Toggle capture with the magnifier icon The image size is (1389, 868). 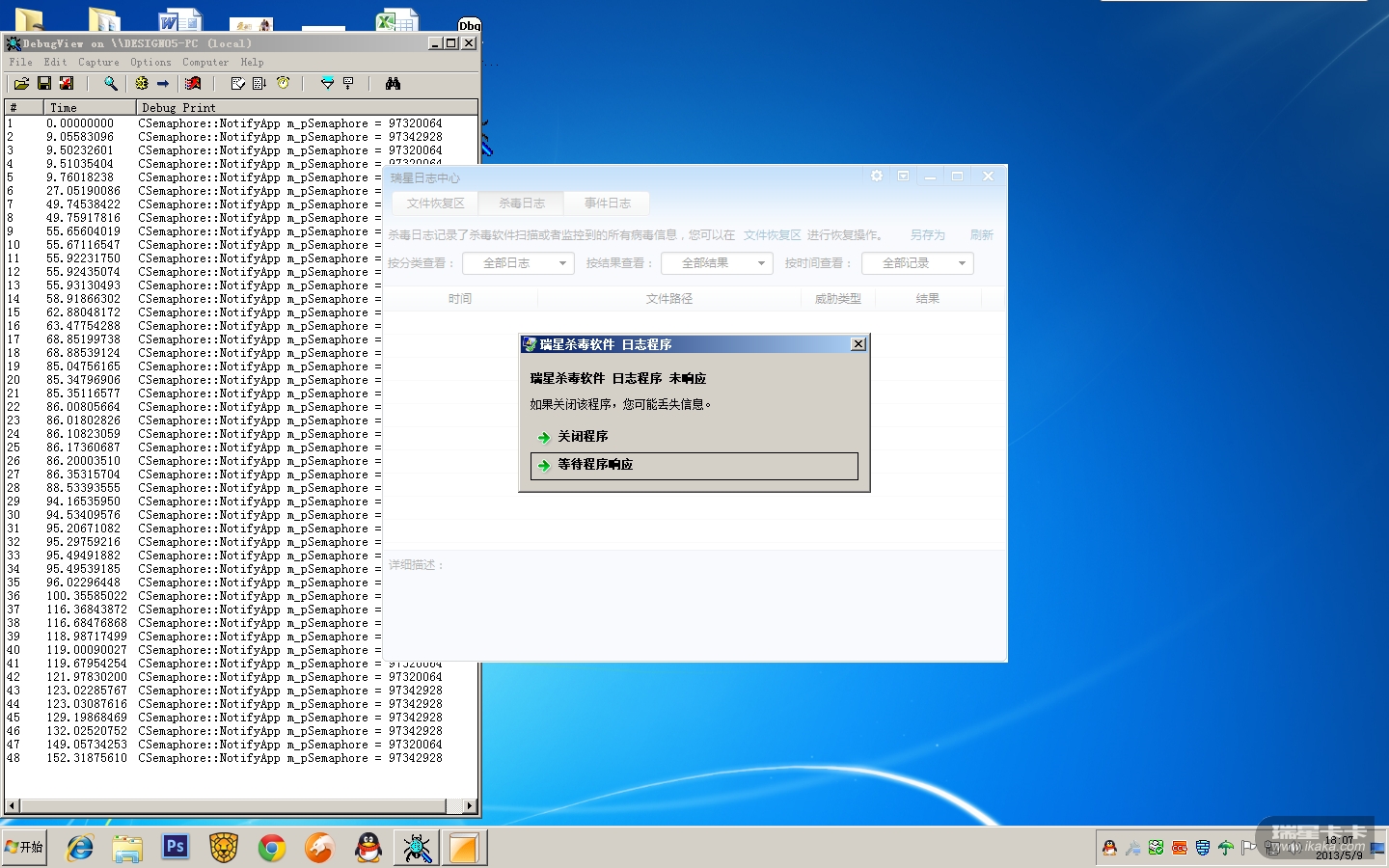pyautogui.click(x=111, y=84)
